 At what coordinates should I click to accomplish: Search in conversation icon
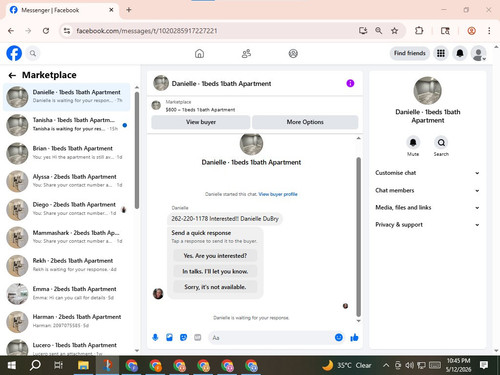(x=441, y=143)
